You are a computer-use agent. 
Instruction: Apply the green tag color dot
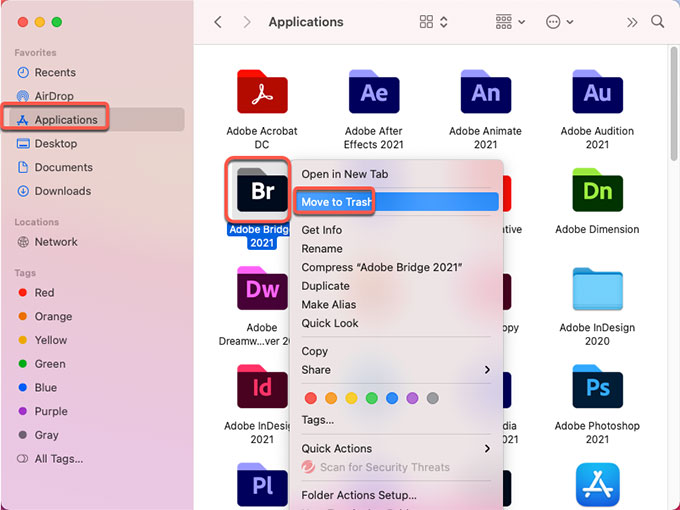pyautogui.click(x=372, y=398)
